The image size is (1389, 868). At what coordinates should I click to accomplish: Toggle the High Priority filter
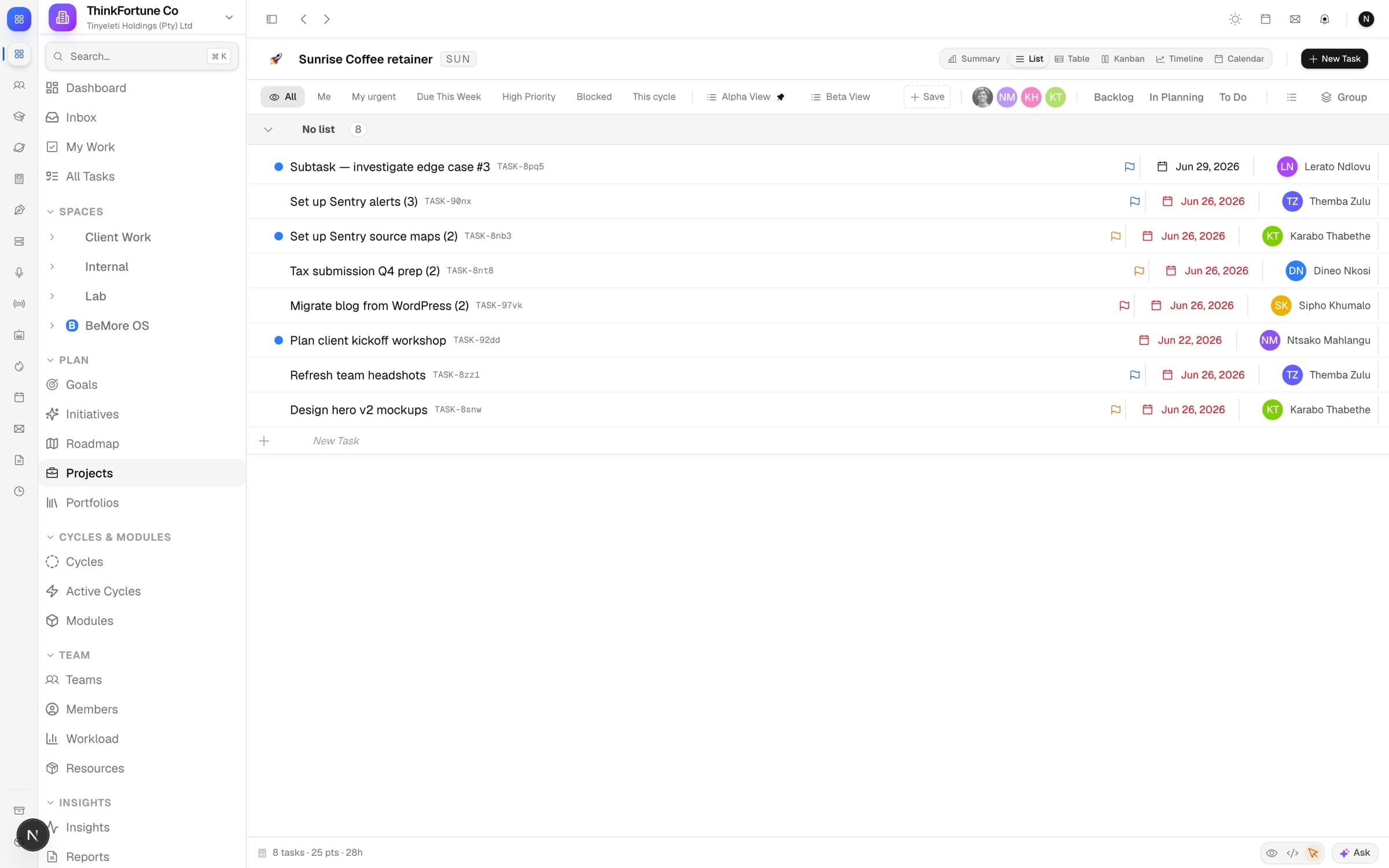coord(529,97)
